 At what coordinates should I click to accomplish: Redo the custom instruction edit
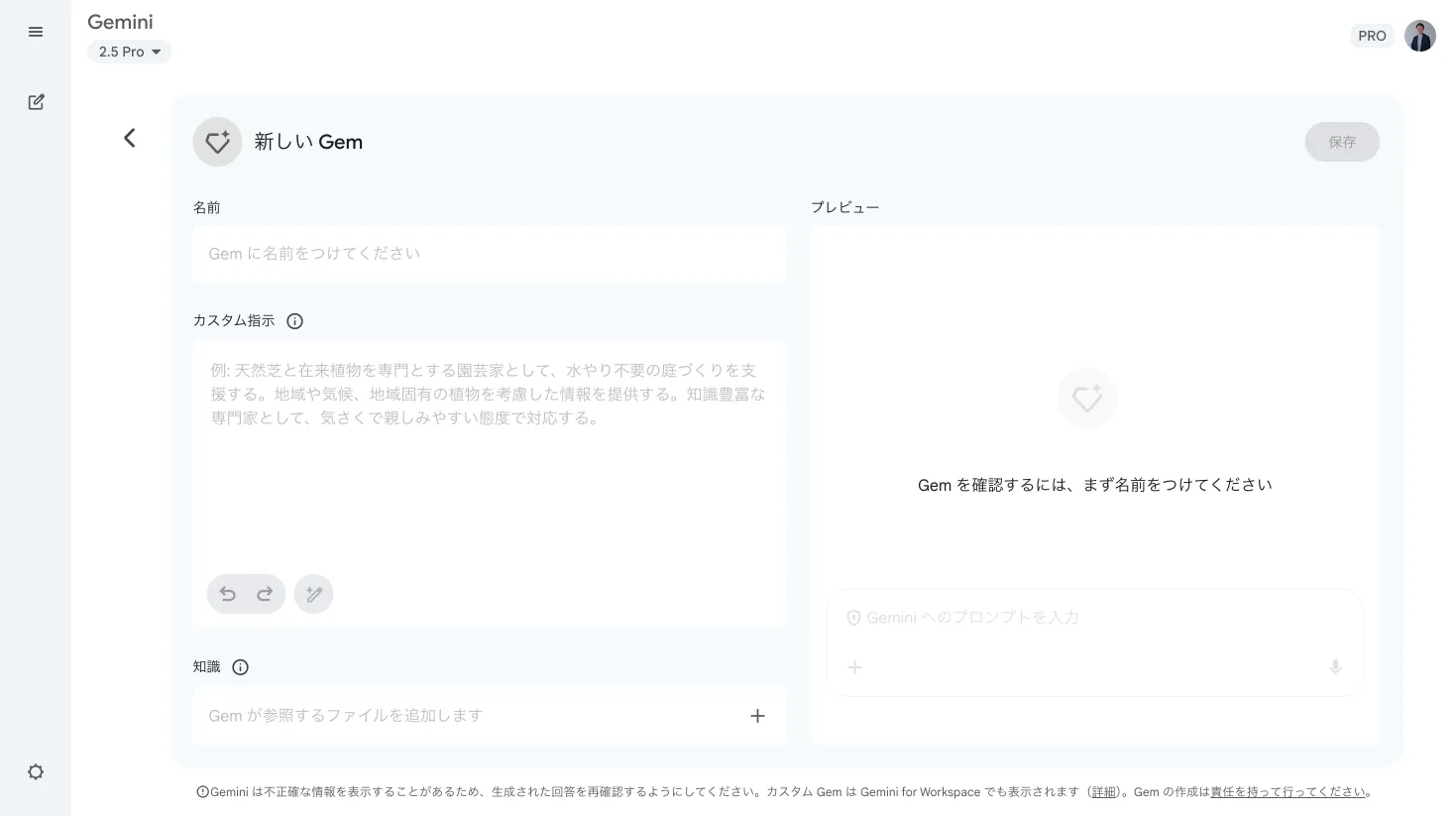click(x=265, y=594)
